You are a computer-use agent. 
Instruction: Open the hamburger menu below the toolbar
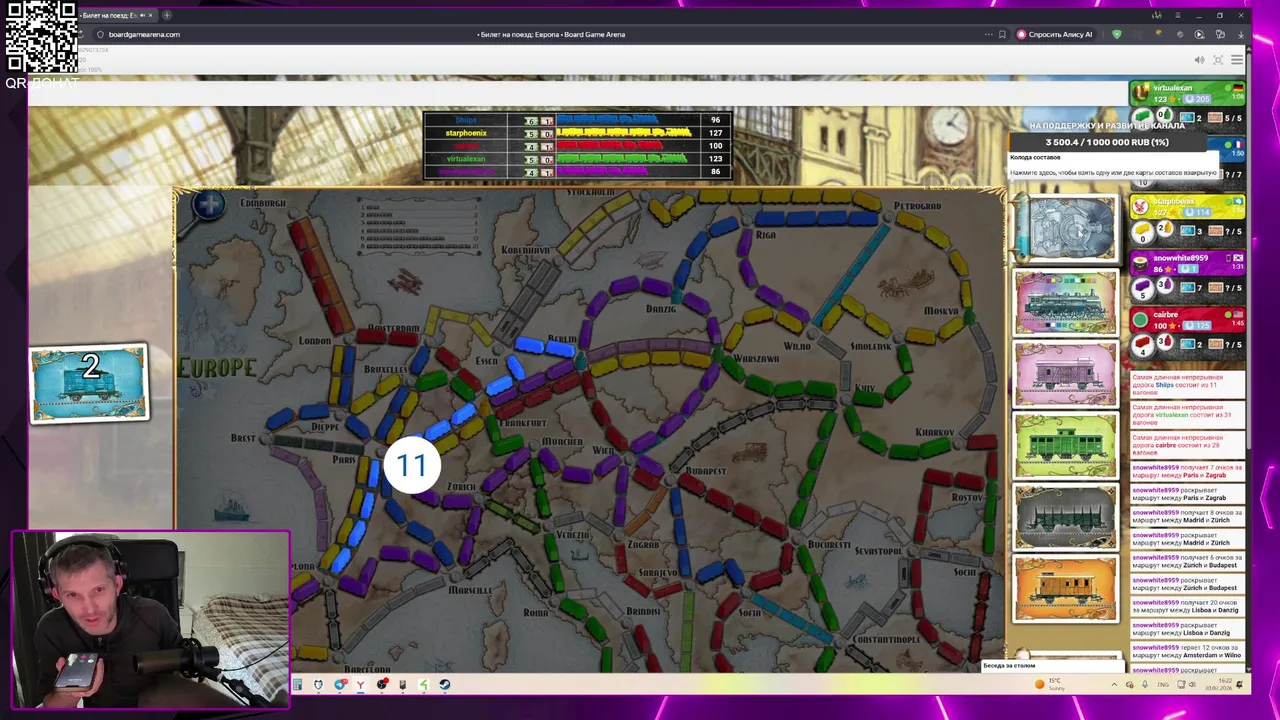[x=1237, y=60]
